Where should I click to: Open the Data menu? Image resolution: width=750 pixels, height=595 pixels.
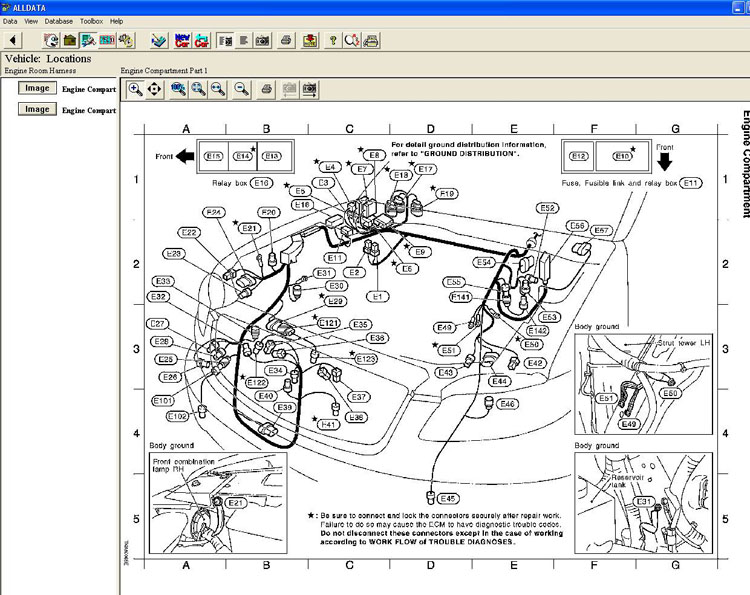coord(10,21)
